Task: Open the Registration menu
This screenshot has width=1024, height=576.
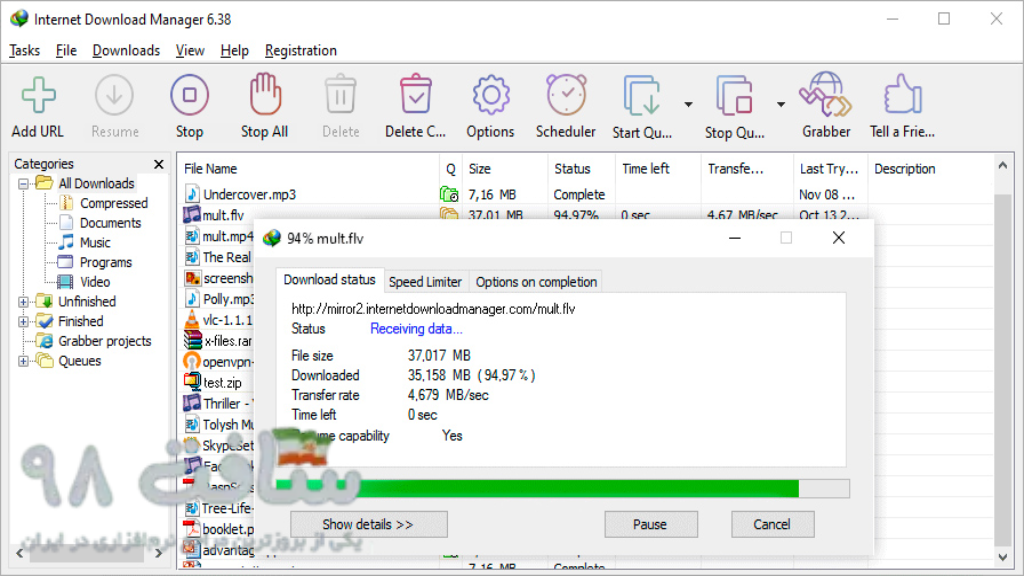Action: coord(301,50)
